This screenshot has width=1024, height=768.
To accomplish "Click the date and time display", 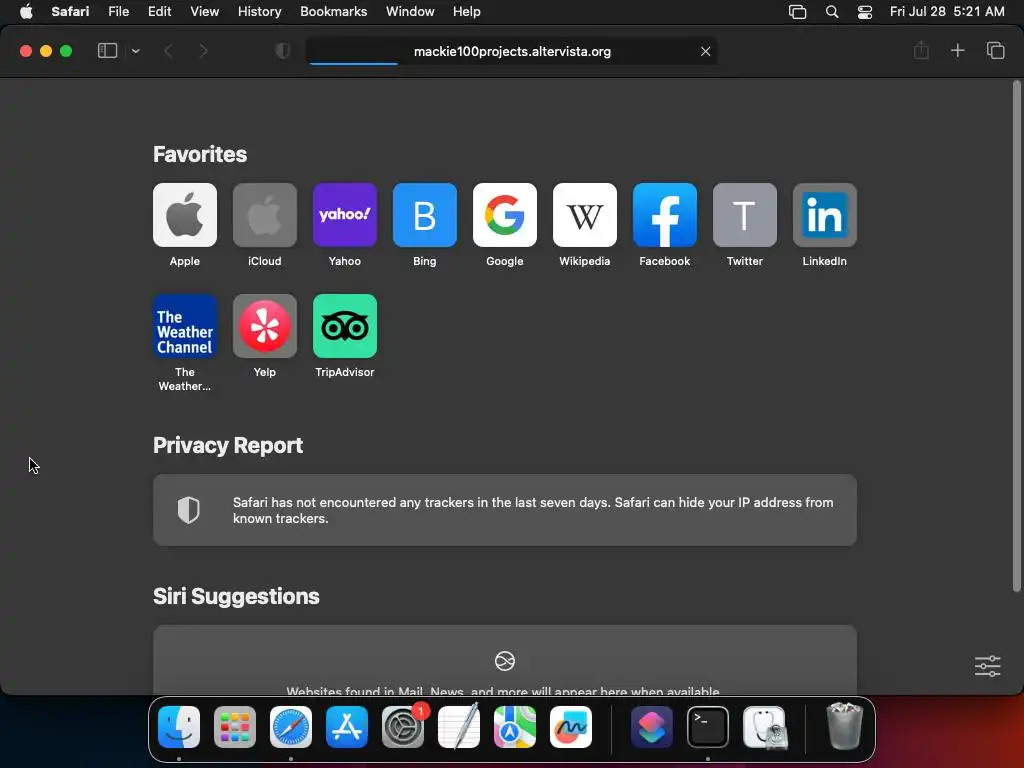I will click(x=947, y=12).
